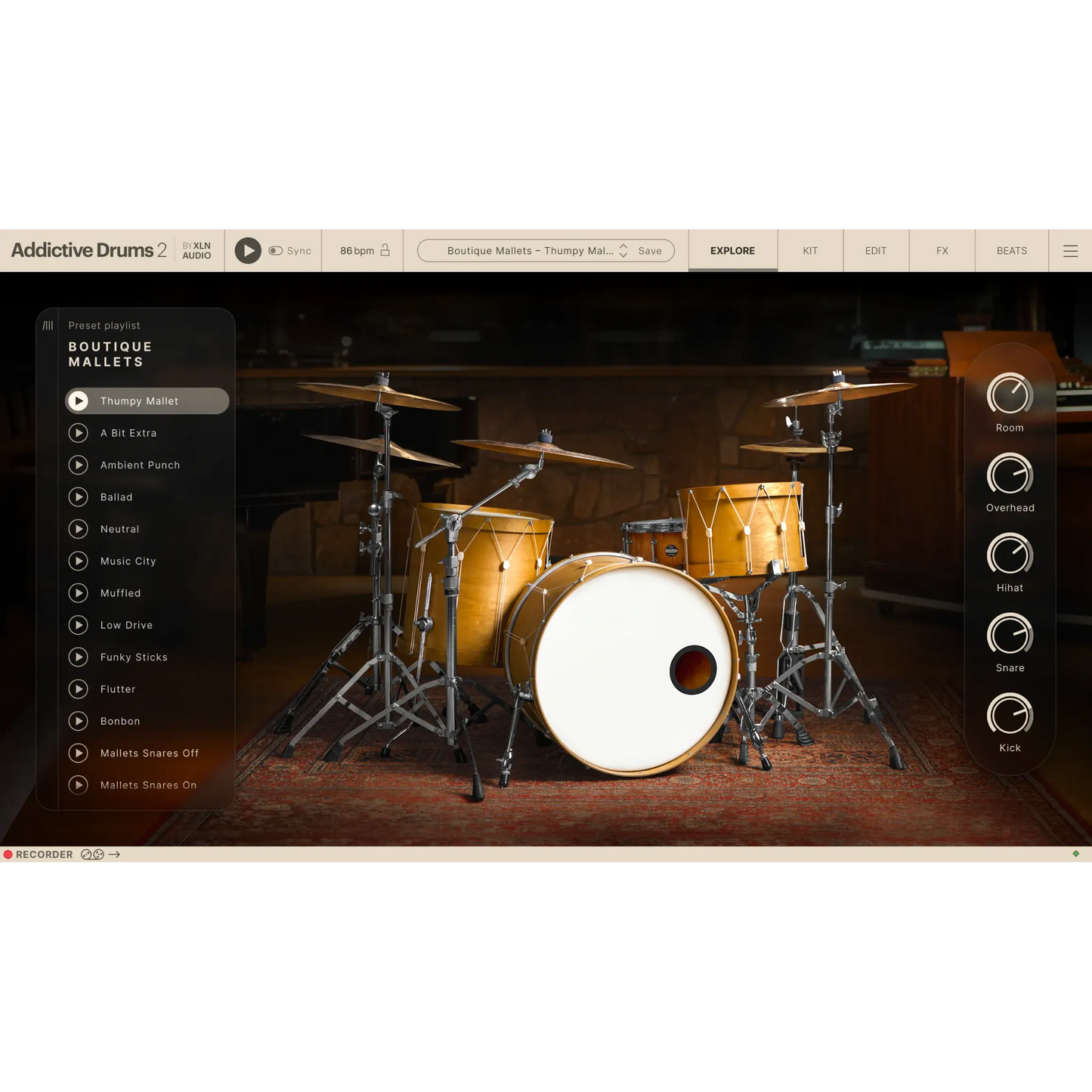
Task: Play the Funky Sticks preset preview
Action: tap(79, 657)
